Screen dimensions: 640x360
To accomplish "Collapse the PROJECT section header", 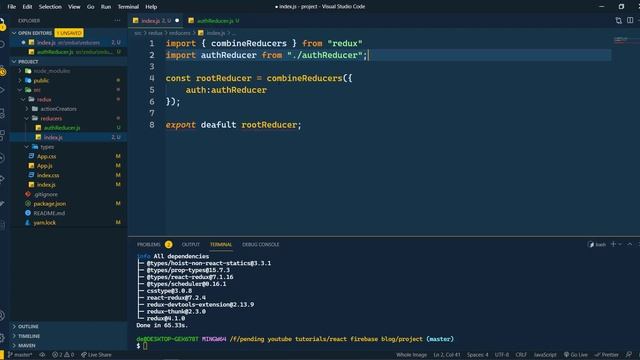I will point(69,62).
